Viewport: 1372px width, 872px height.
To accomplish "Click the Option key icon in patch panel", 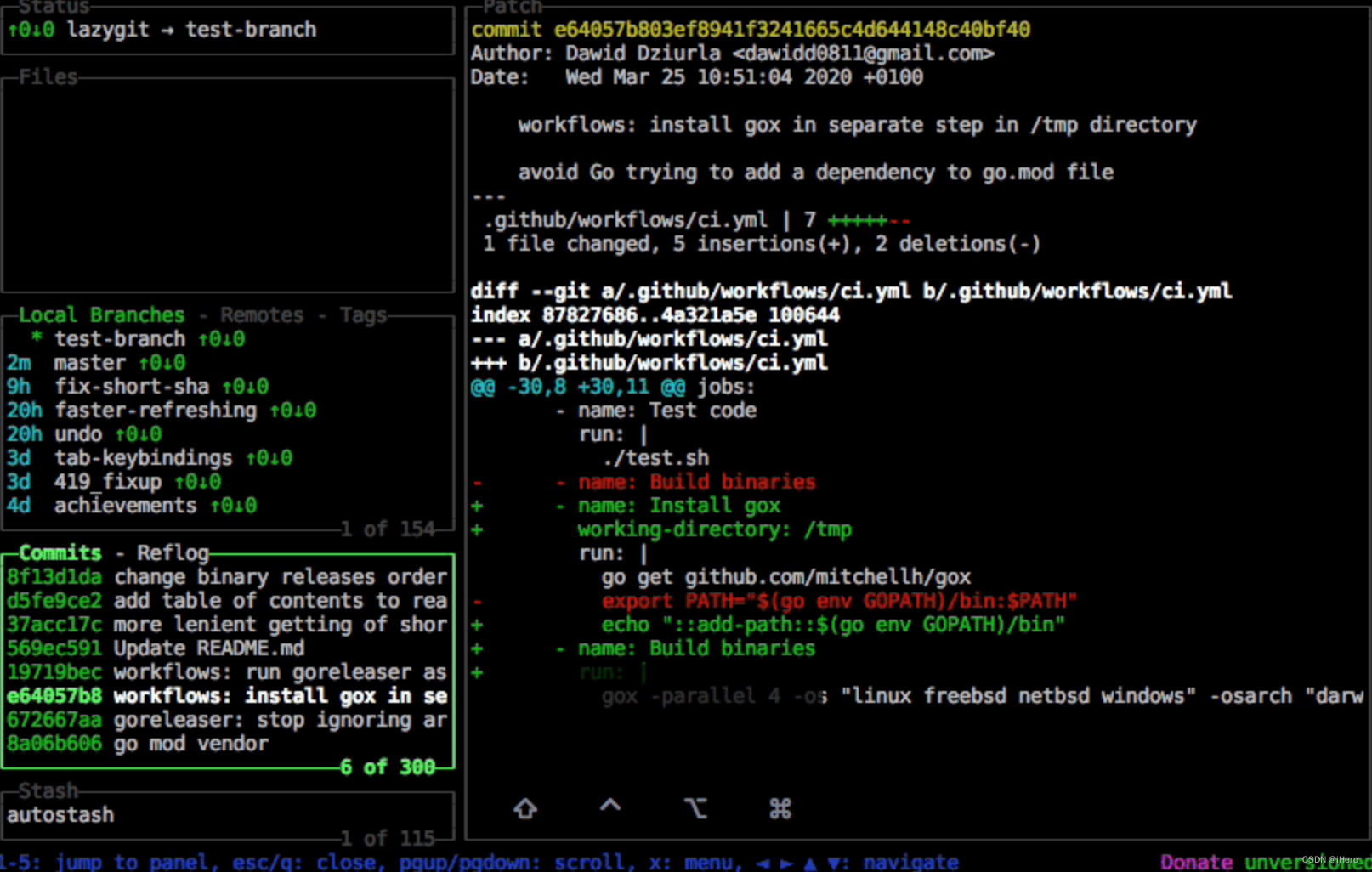I will click(695, 808).
